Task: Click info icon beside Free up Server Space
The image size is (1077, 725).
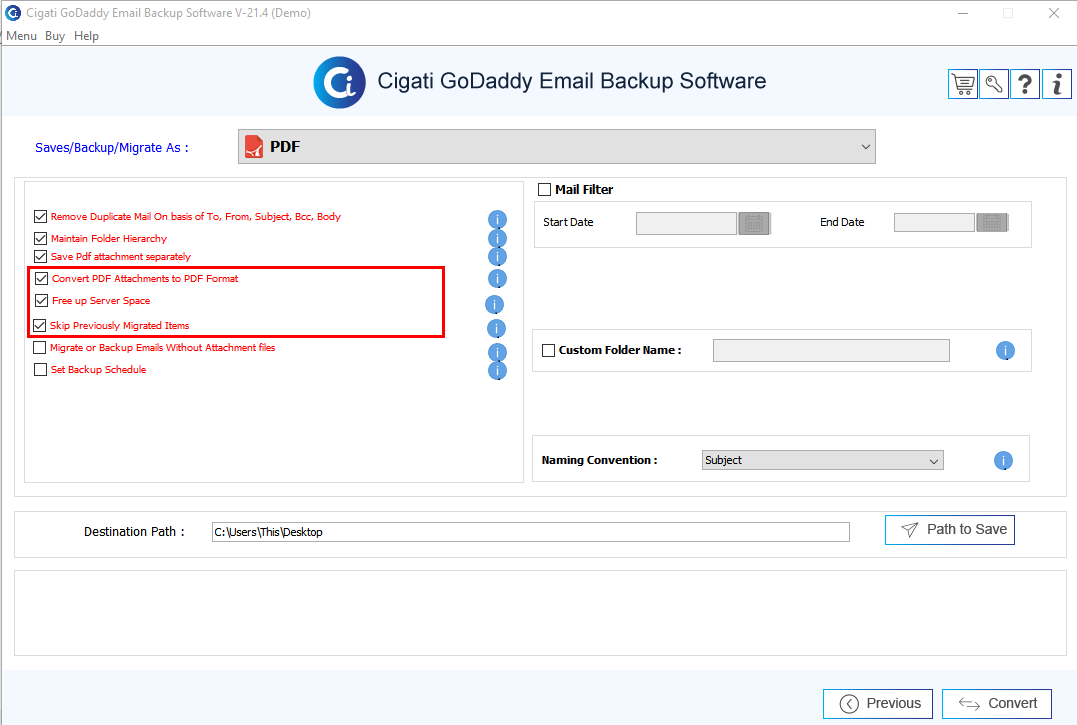Action: click(x=495, y=304)
